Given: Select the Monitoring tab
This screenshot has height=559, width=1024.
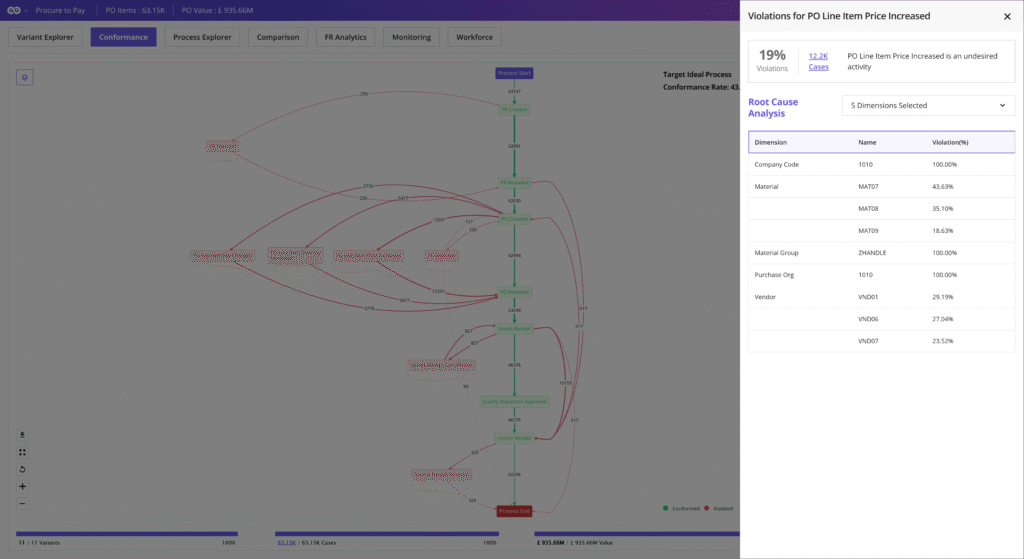Looking at the screenshot, I should click(x=411, y=37).
